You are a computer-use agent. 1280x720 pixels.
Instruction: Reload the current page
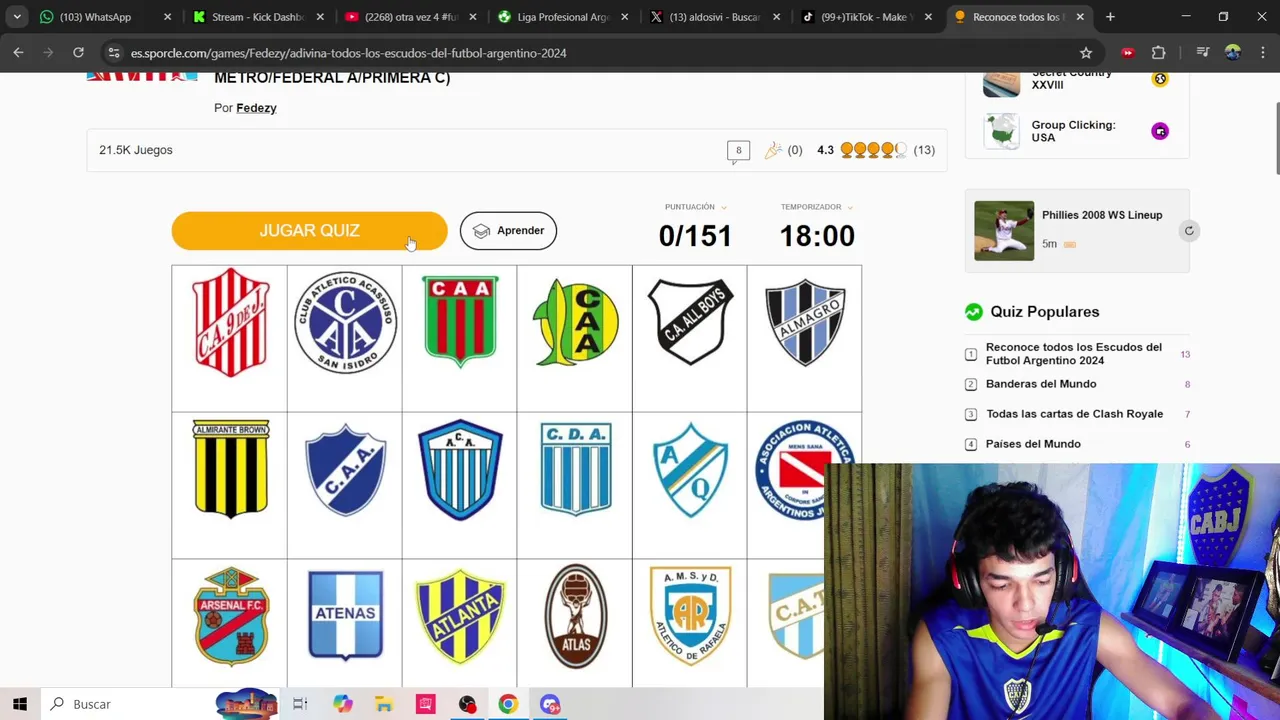point(78,53)
